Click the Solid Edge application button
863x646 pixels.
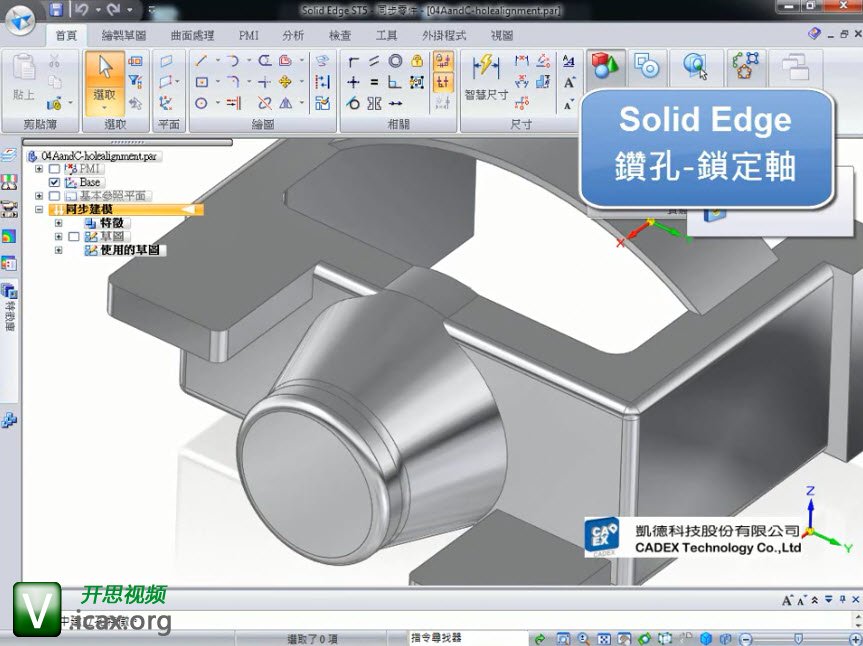pyautogui.click(x=19, y=20)
